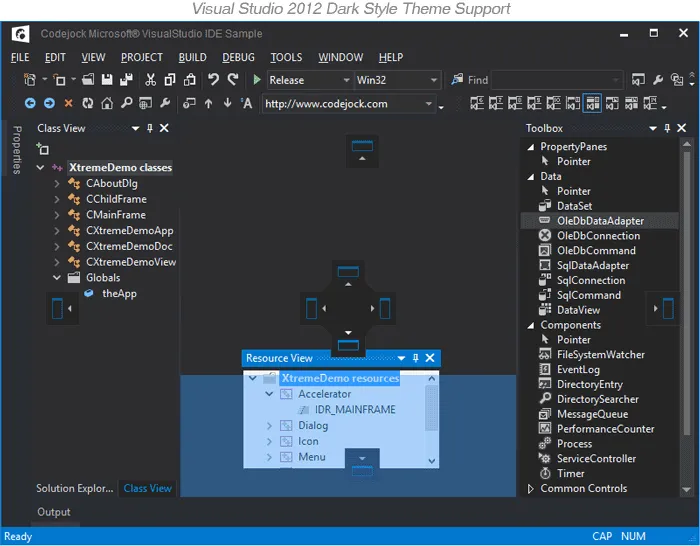Collapse the Data toolbox group
Image resolution: width=700 pixels, height=546 pixels.
530,177
